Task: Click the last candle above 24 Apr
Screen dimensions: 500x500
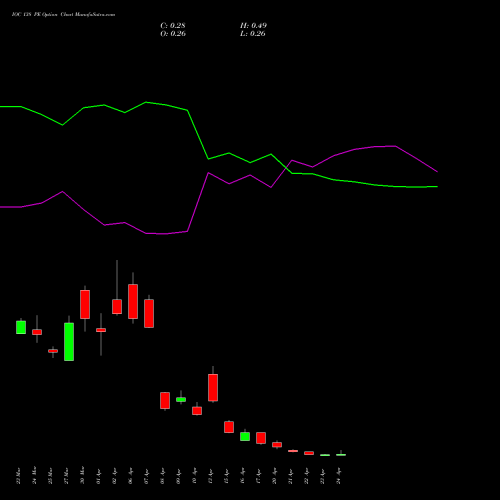Action: click(341, 455)
